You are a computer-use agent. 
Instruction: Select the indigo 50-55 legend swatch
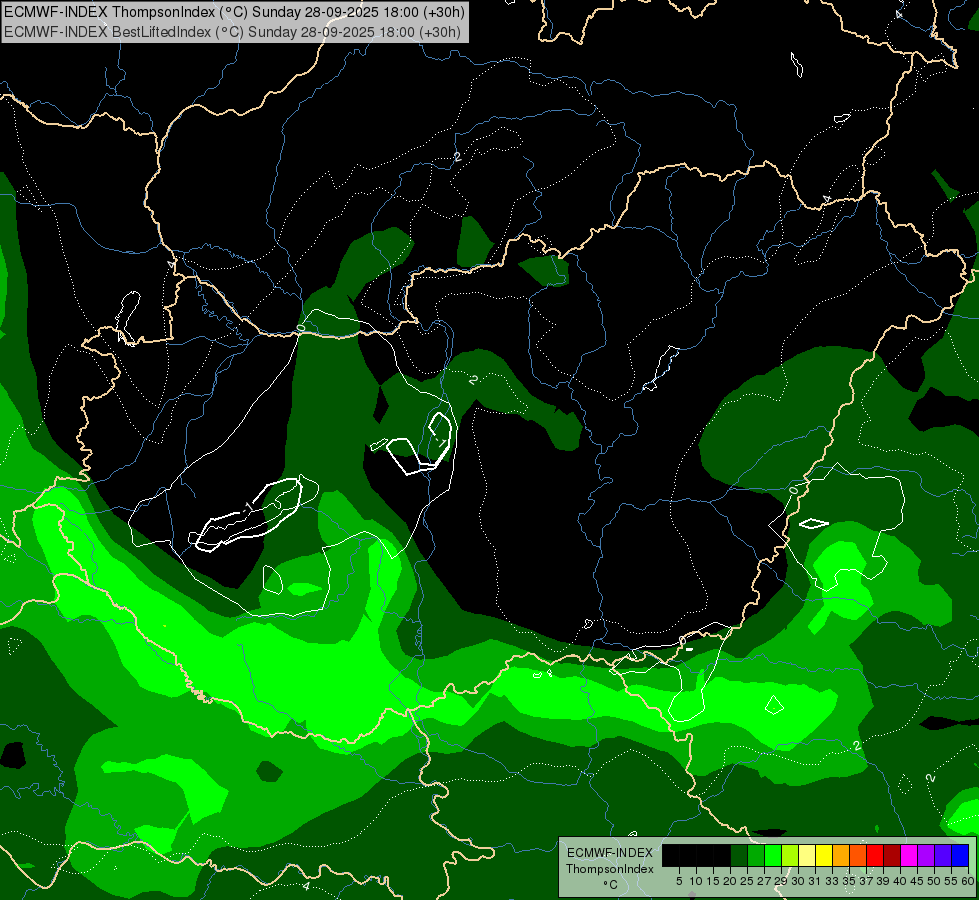[x=943, y=855]
